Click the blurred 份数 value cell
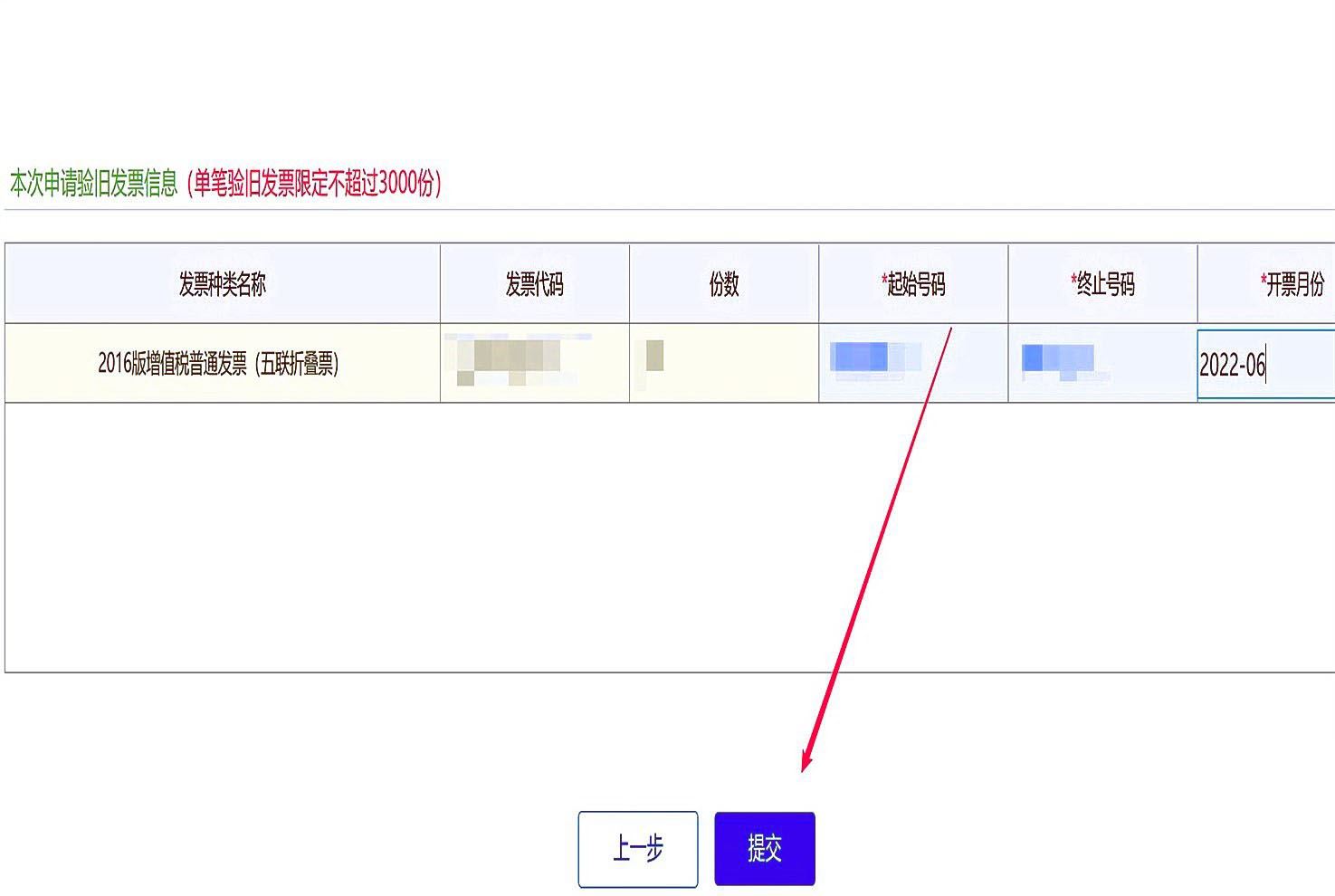Image resolution: width=1335 pixels, height=896 pixels. tap(724, 363)
